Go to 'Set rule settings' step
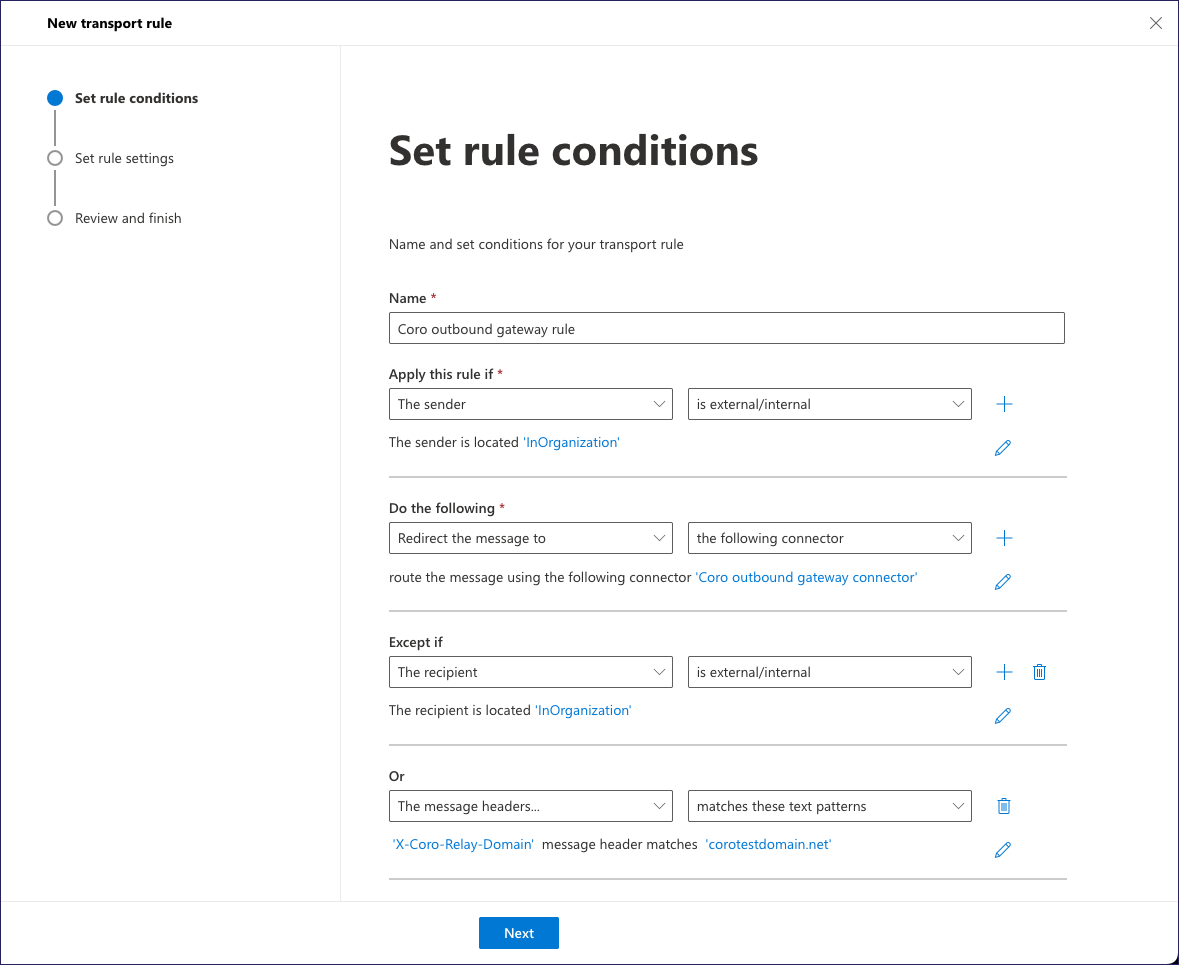The height and width of the screenshot is (965, 1179). pos(124,158)
